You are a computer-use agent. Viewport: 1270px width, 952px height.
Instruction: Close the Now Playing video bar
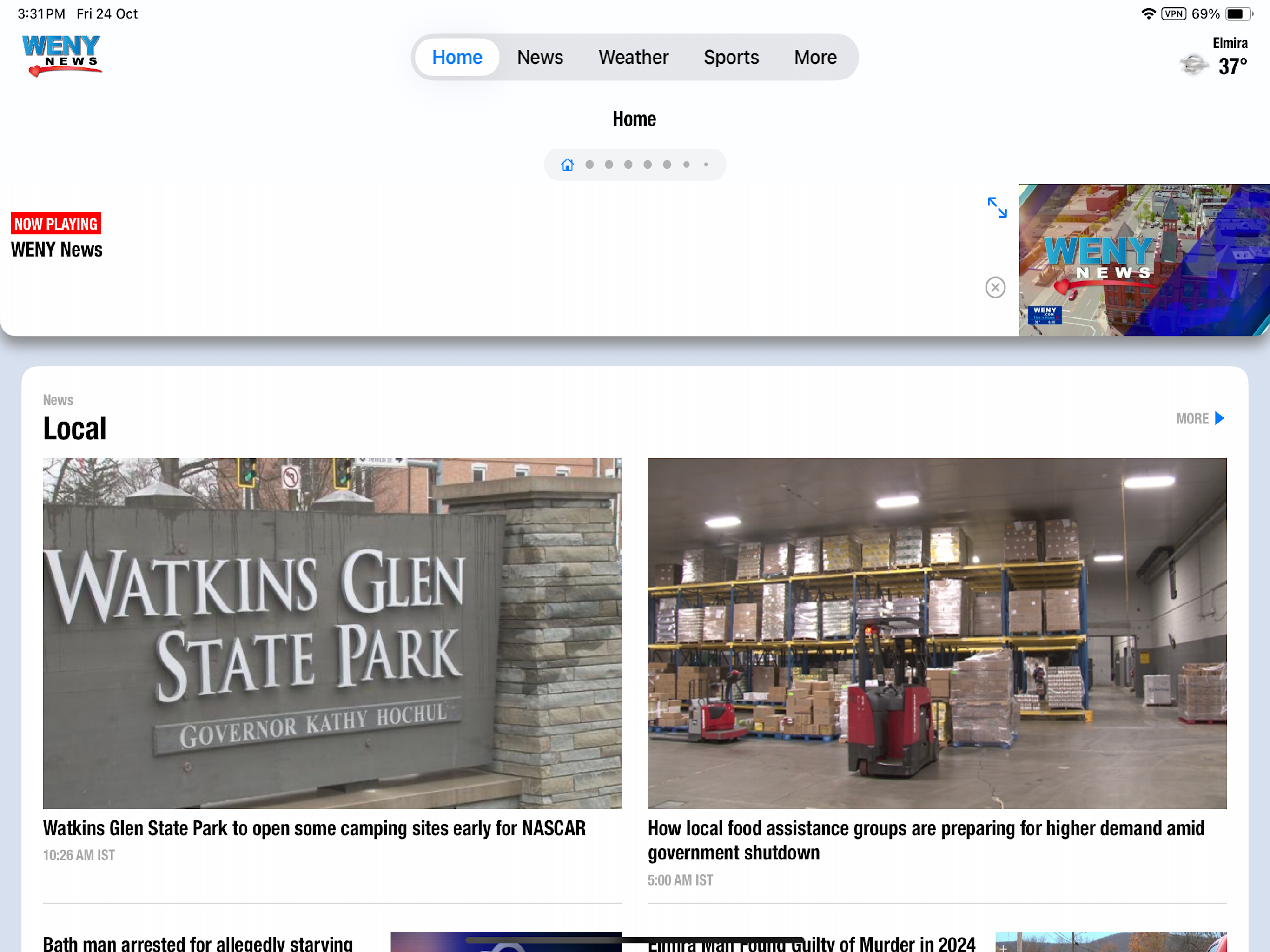click(995, 287)
